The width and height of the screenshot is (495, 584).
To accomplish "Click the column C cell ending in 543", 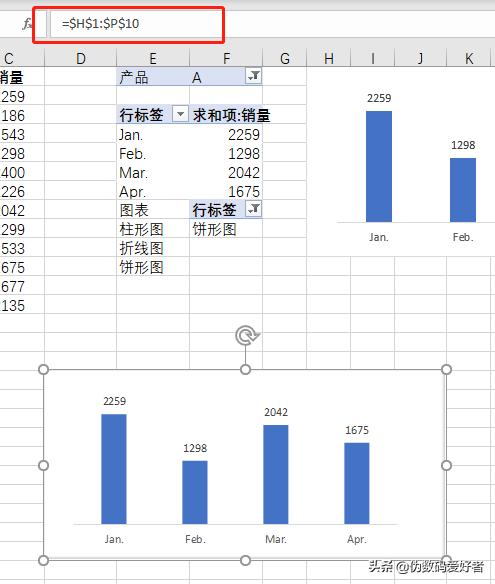I will pos(22,134).
